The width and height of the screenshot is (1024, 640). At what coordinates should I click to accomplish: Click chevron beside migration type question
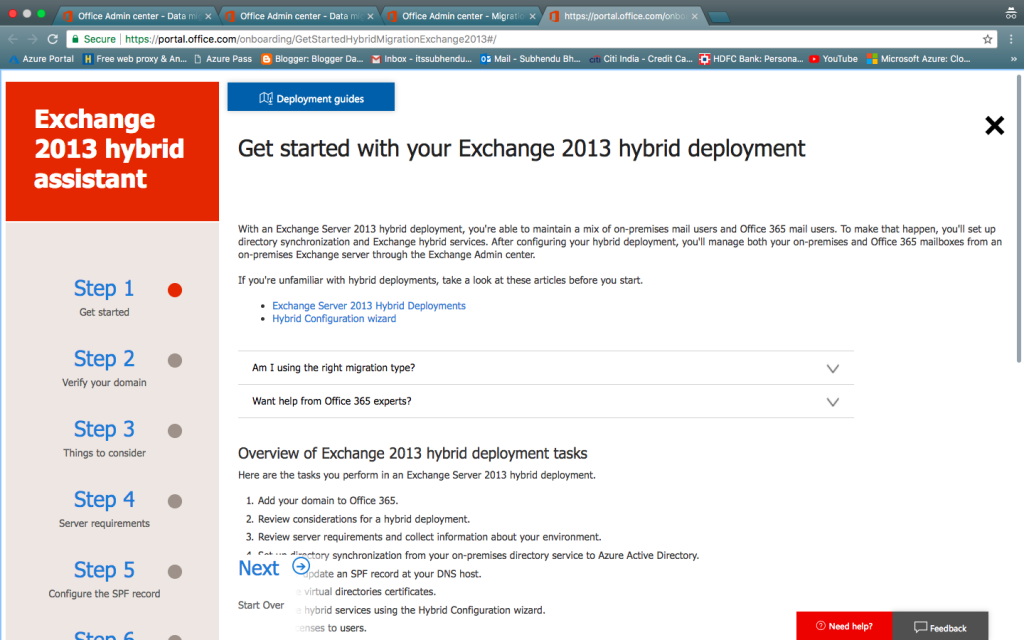(x=832, y=368)
